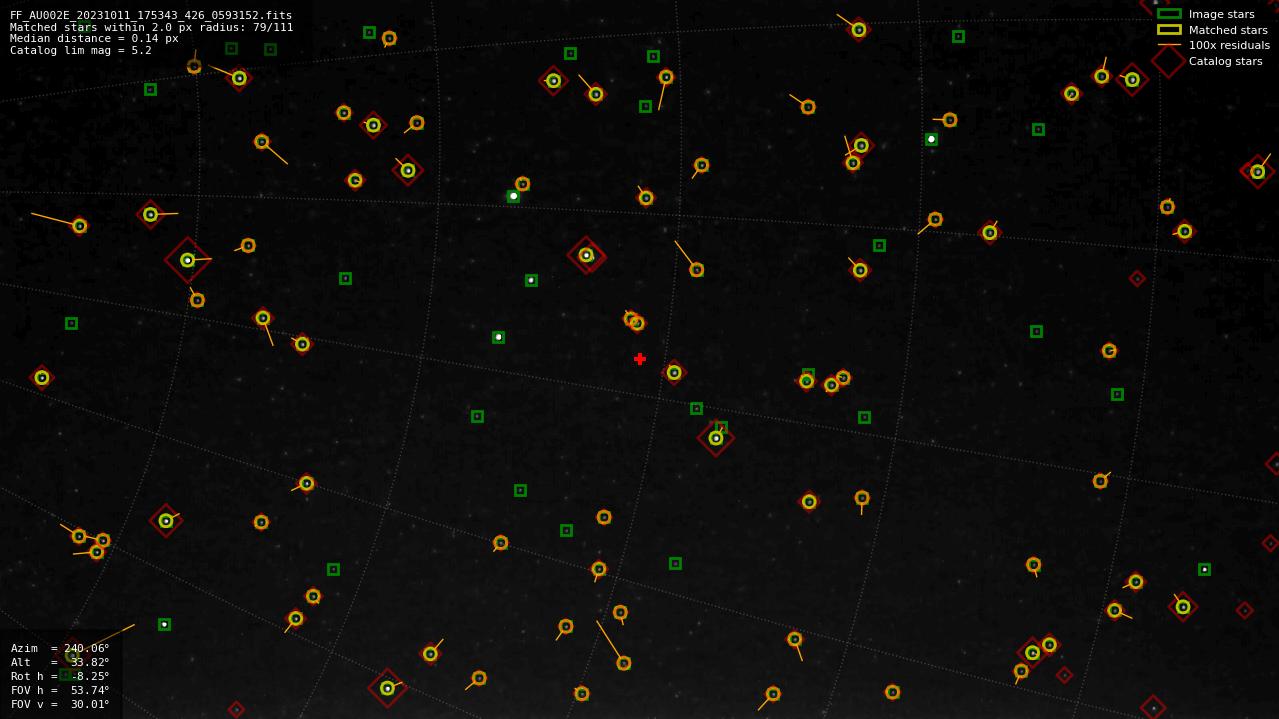Click the 'Alt = 33.82°' readout
The image size is (1279, 719).
point(60,662)
